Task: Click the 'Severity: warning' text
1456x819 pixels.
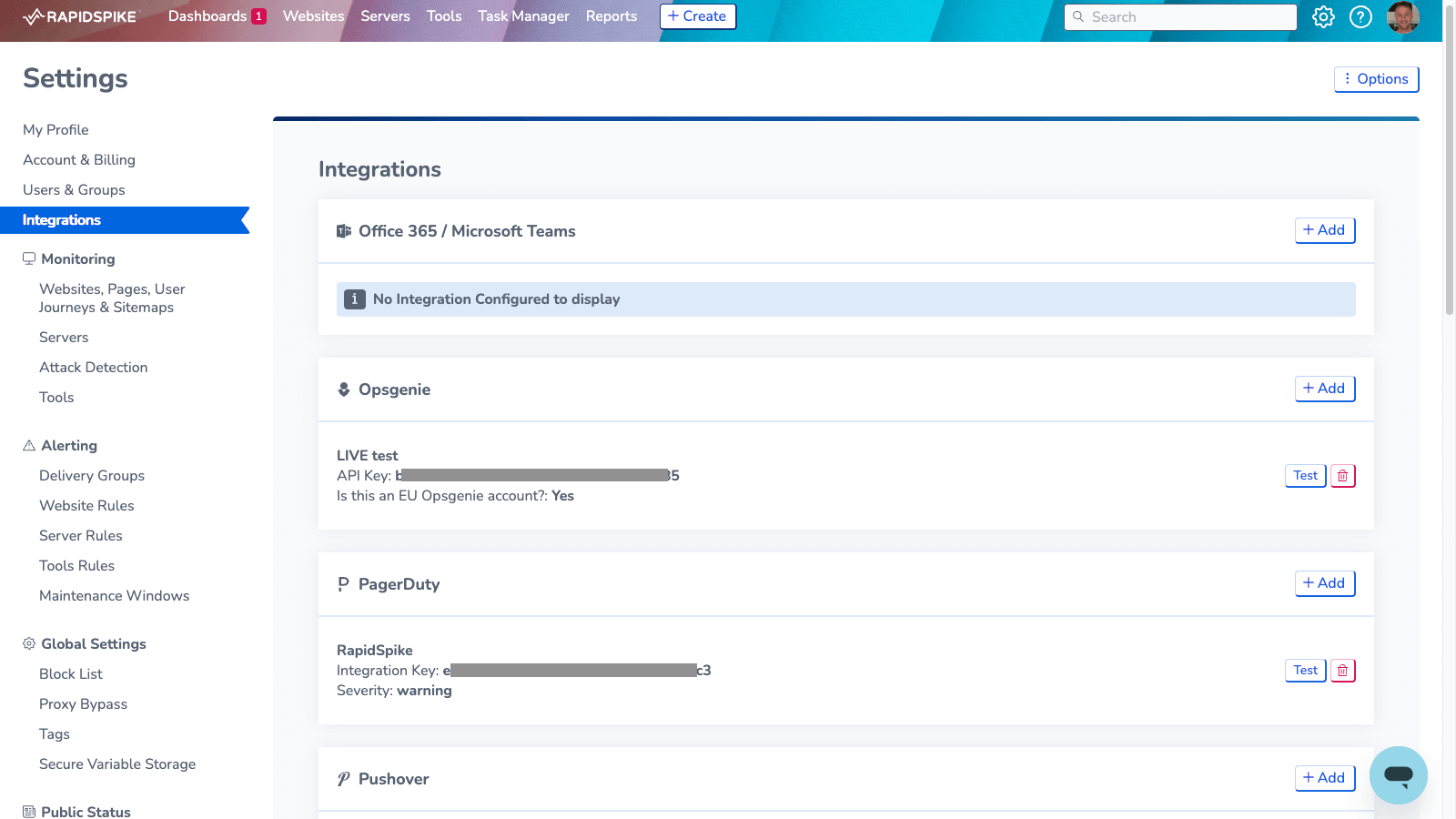Action: tap(394, 691)
